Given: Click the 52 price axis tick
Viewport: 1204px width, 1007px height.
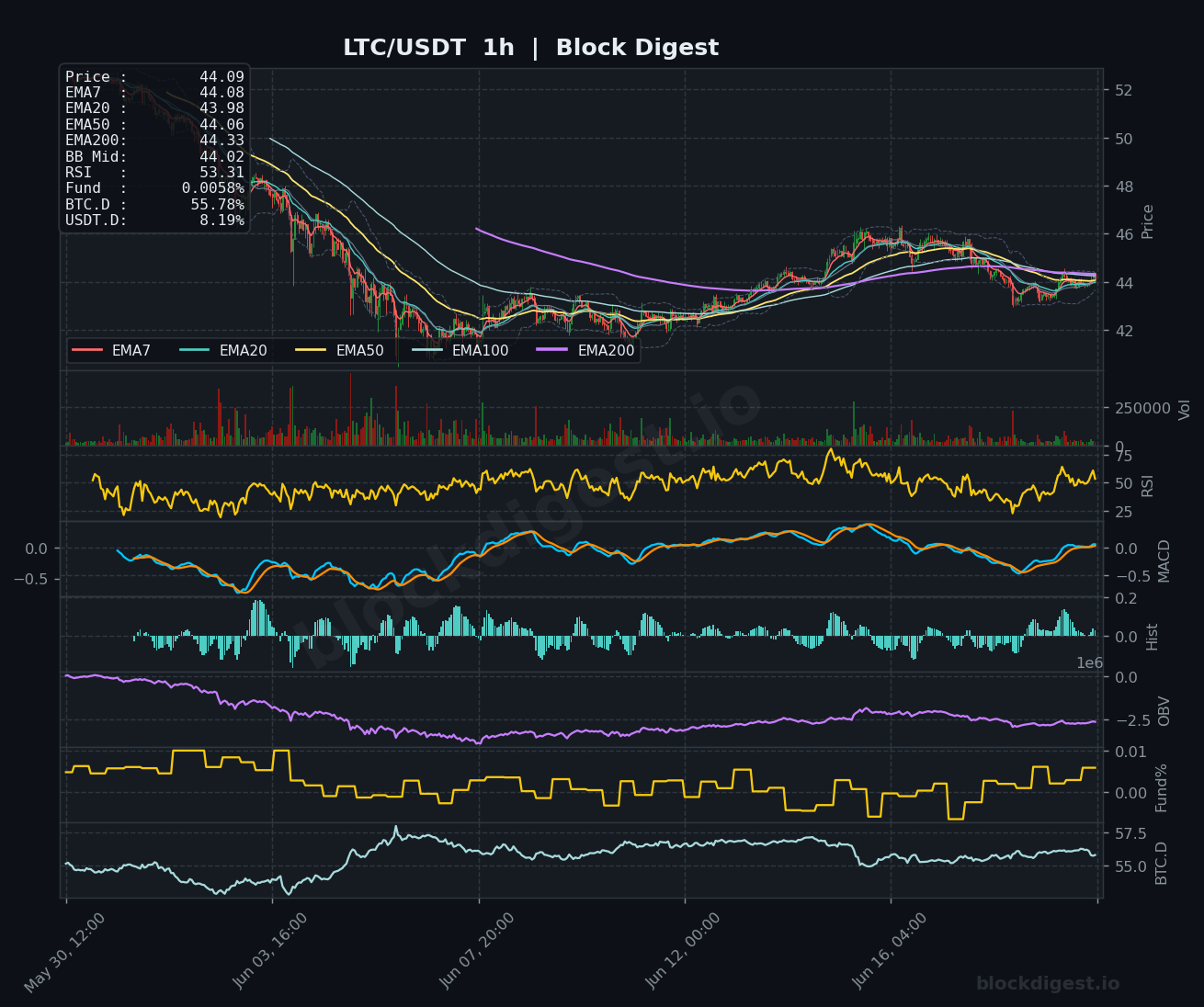Looking at the screenshot, I should pos(1123,91).
